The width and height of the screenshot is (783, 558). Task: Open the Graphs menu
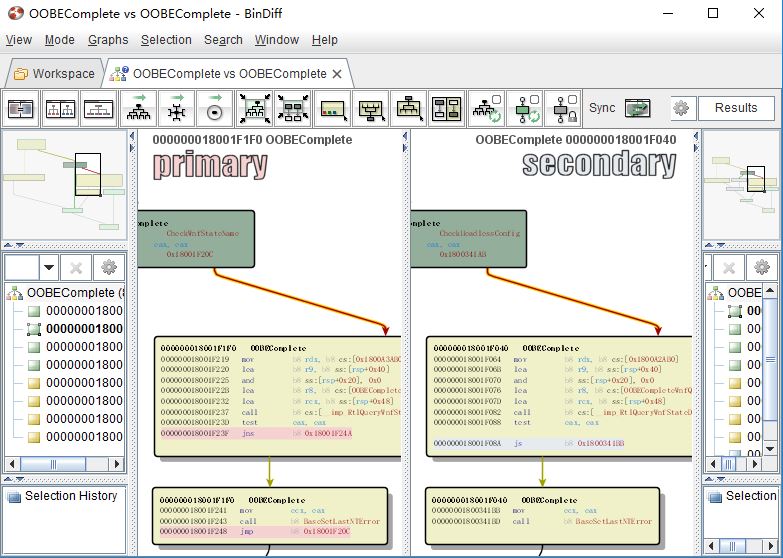click(x=108, y=40)
